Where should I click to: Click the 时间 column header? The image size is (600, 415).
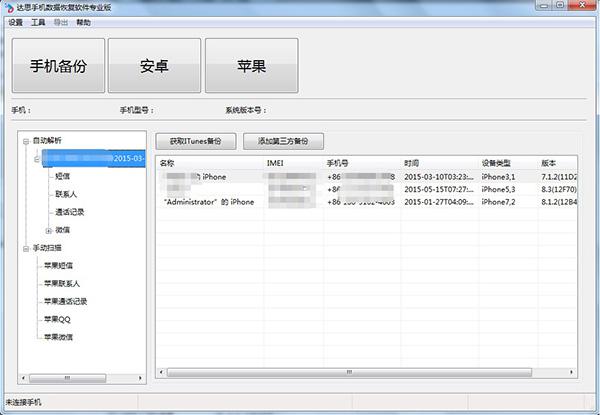pos(440,163)
